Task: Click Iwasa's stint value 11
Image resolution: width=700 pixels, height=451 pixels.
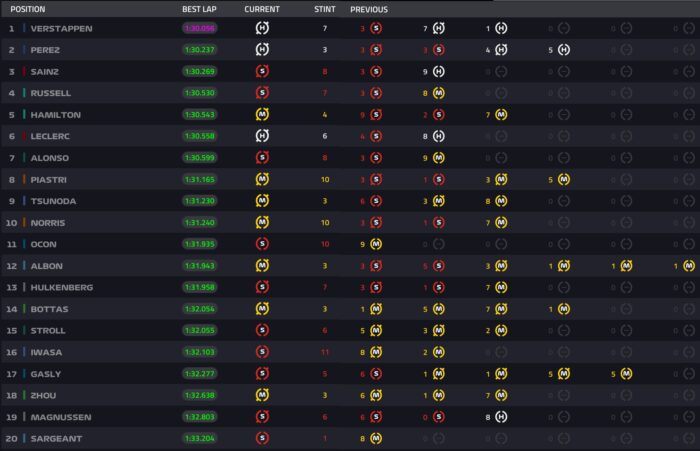Action: [x=325, y=352]
